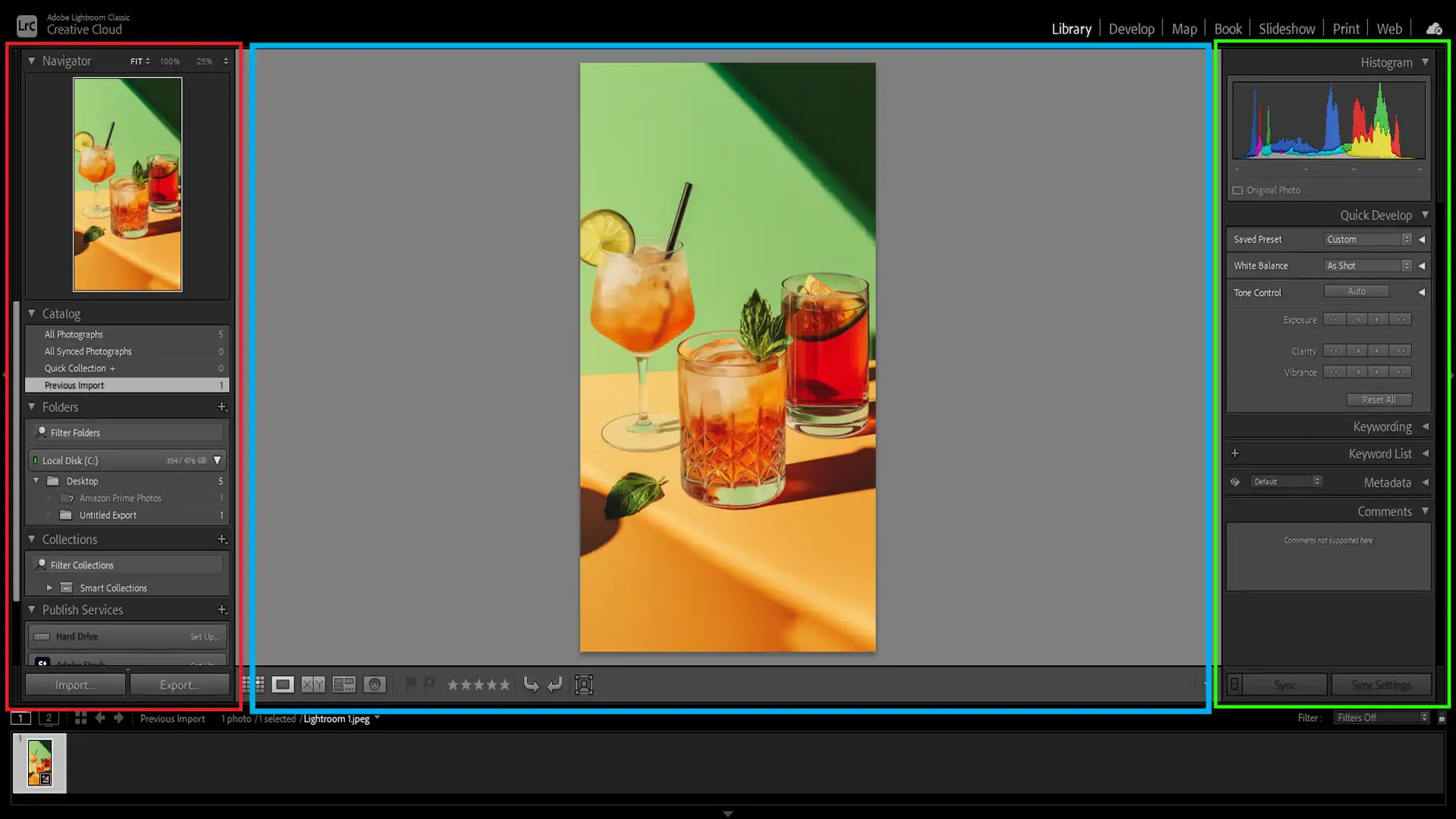Image resolution: width=1456 pixels, height=819 pixels.
Task: Toggle Metadata eye visibility icon
Action: [x=1235, y=482]
